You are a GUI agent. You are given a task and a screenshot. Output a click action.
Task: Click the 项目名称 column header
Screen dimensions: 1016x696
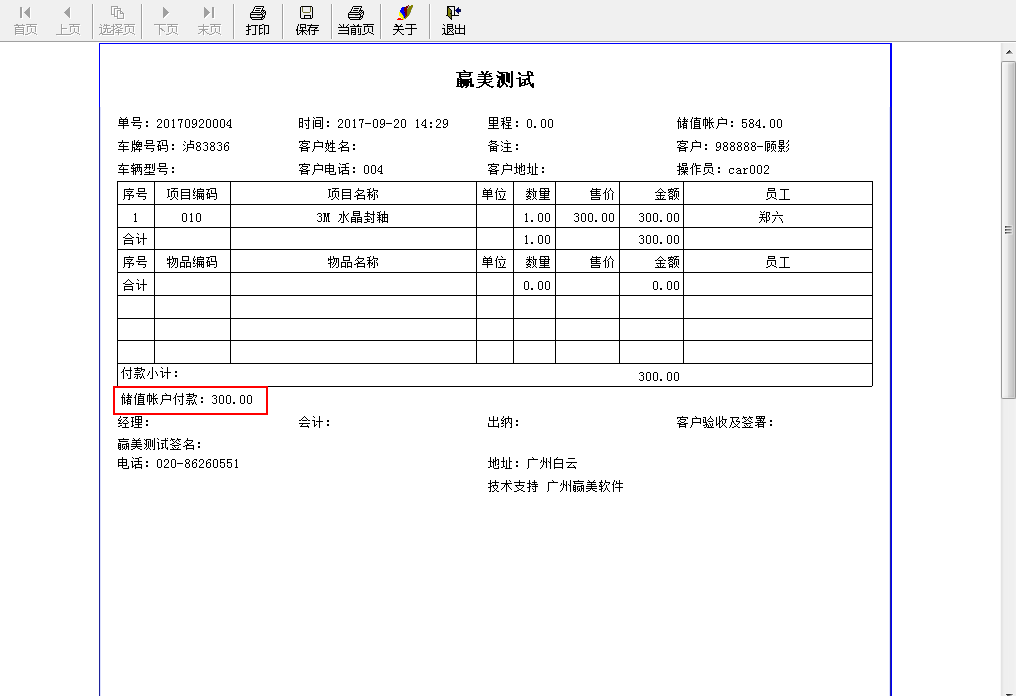(x=353, y=193)
